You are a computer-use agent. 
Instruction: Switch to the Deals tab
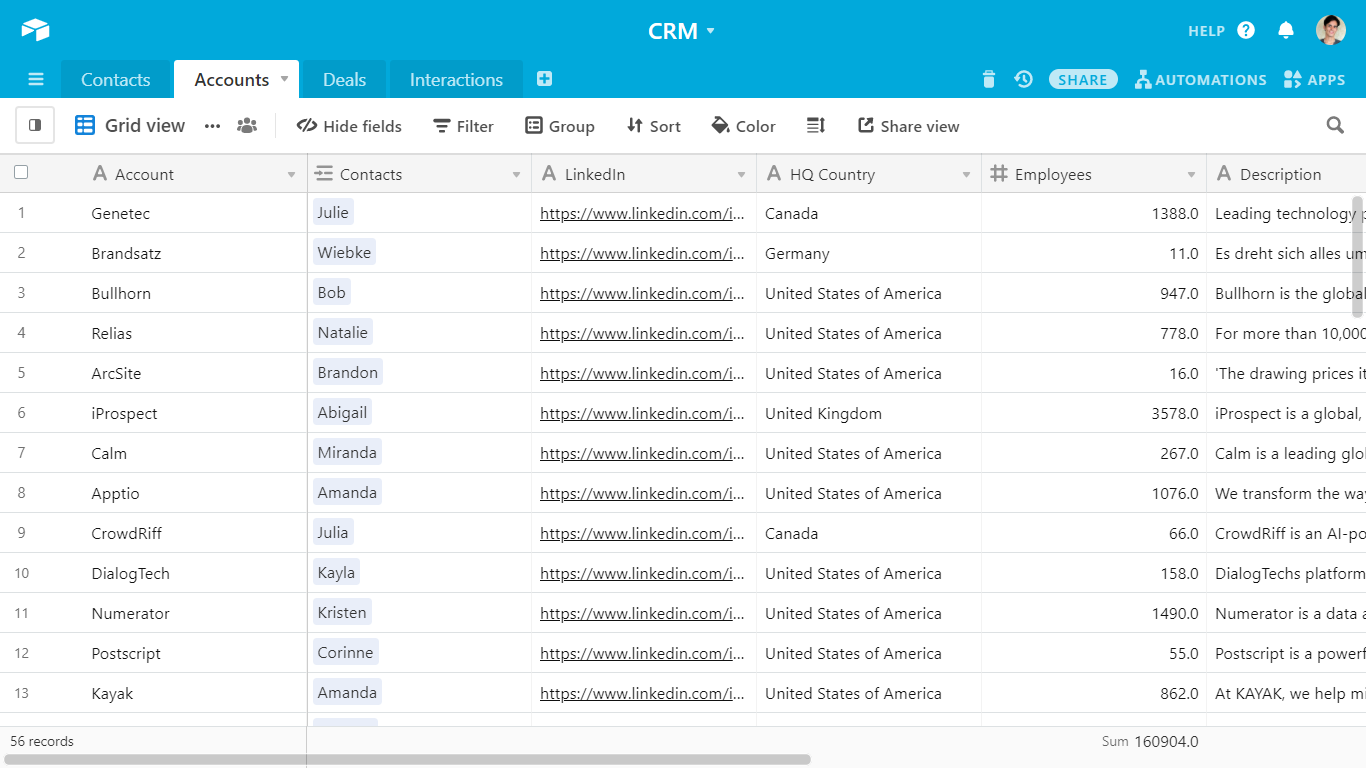(x=344, y=80)
